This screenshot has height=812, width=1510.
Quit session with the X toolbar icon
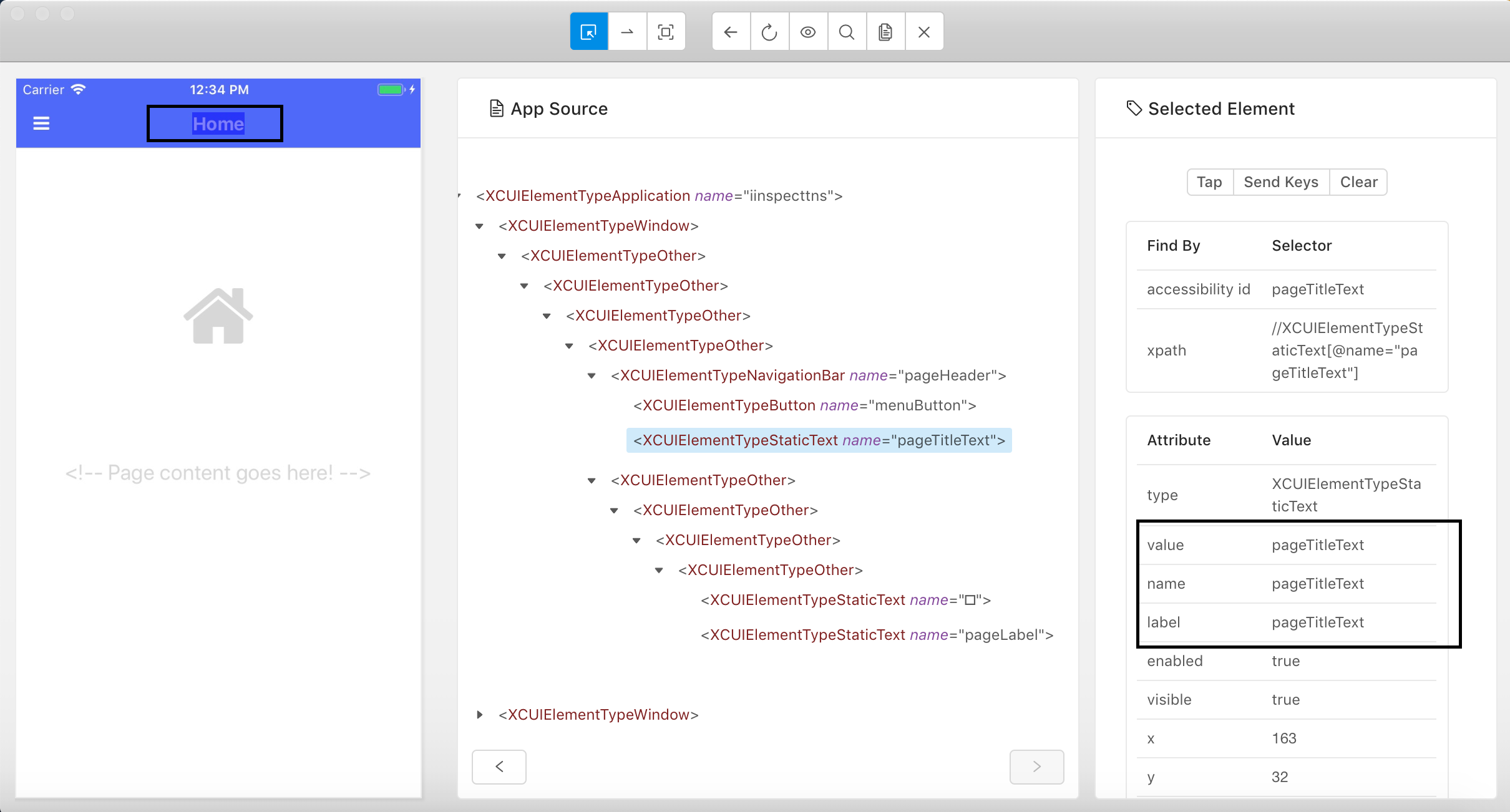[x=924, y=32]
